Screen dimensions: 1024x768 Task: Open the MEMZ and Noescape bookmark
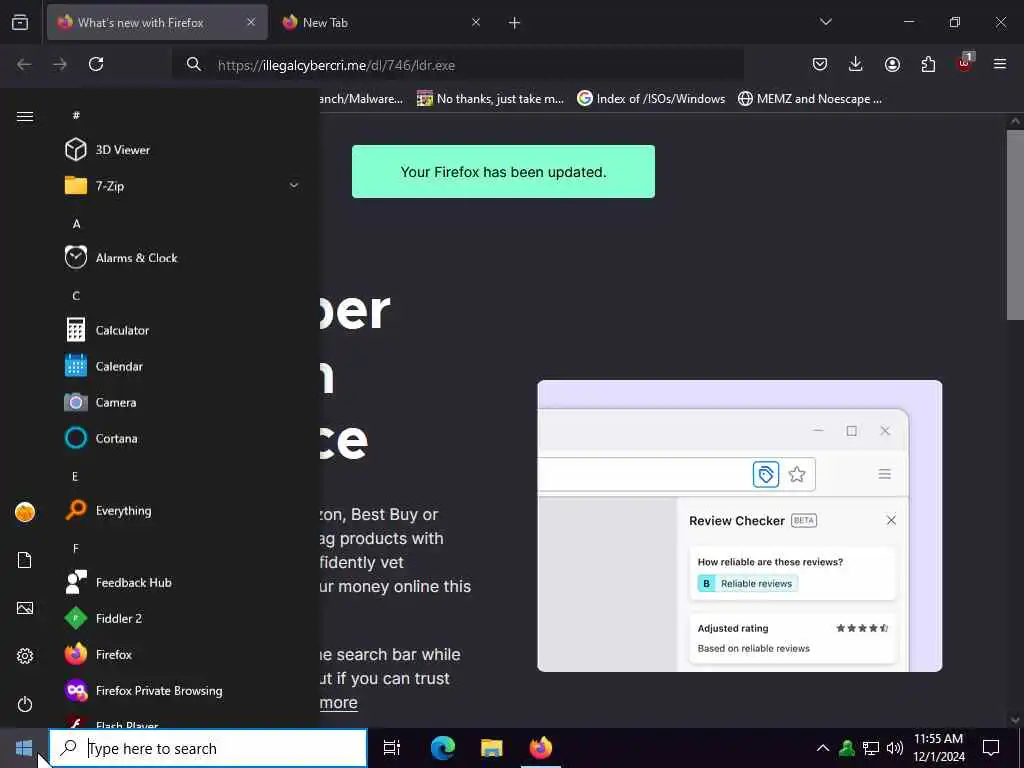(810, 99)
